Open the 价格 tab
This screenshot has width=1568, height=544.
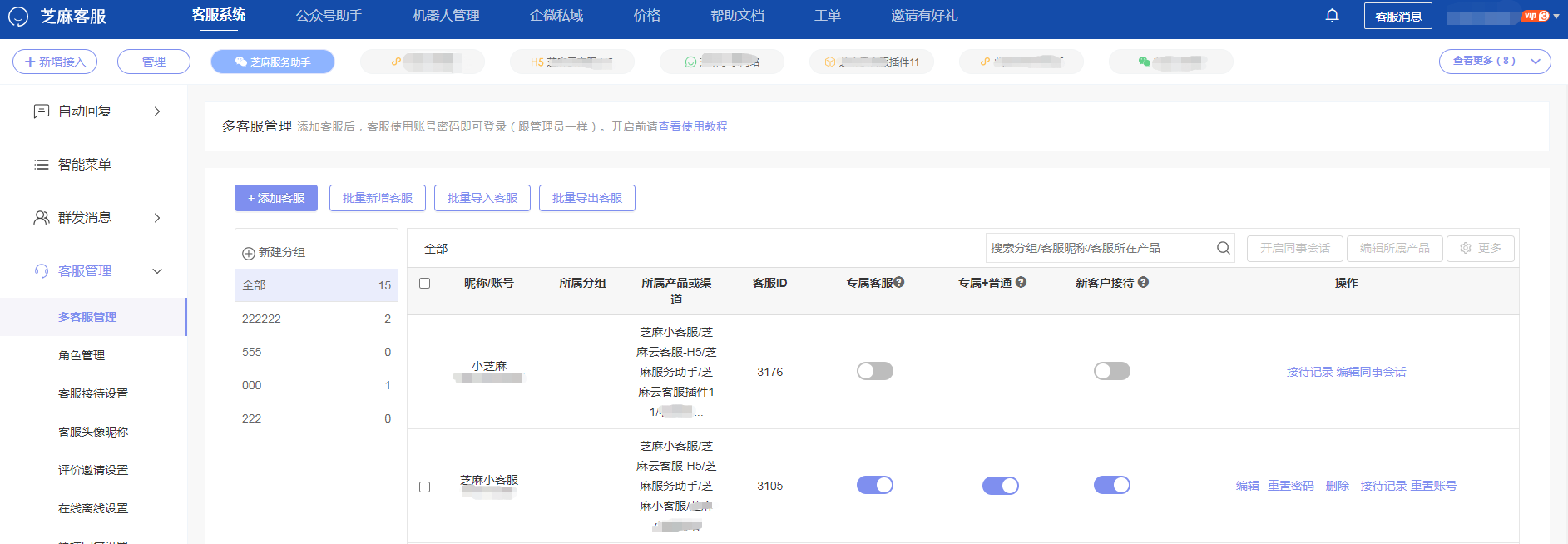[647, 16]
